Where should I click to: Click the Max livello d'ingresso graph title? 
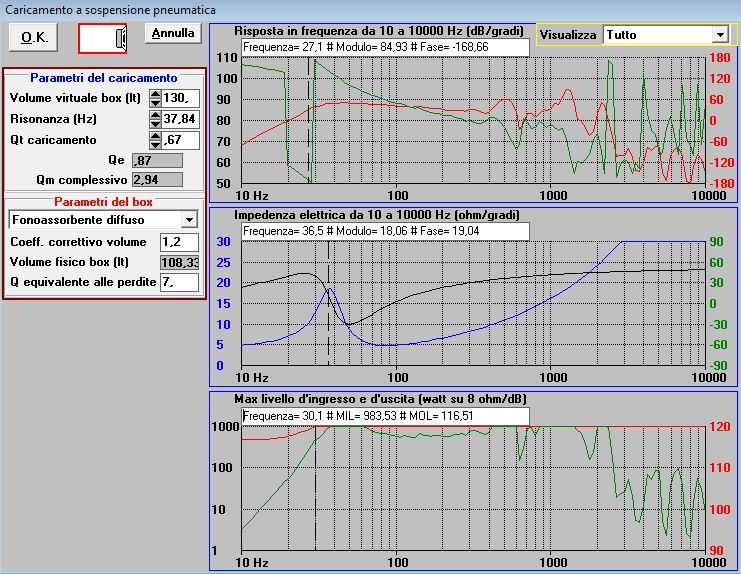point(380,399)
